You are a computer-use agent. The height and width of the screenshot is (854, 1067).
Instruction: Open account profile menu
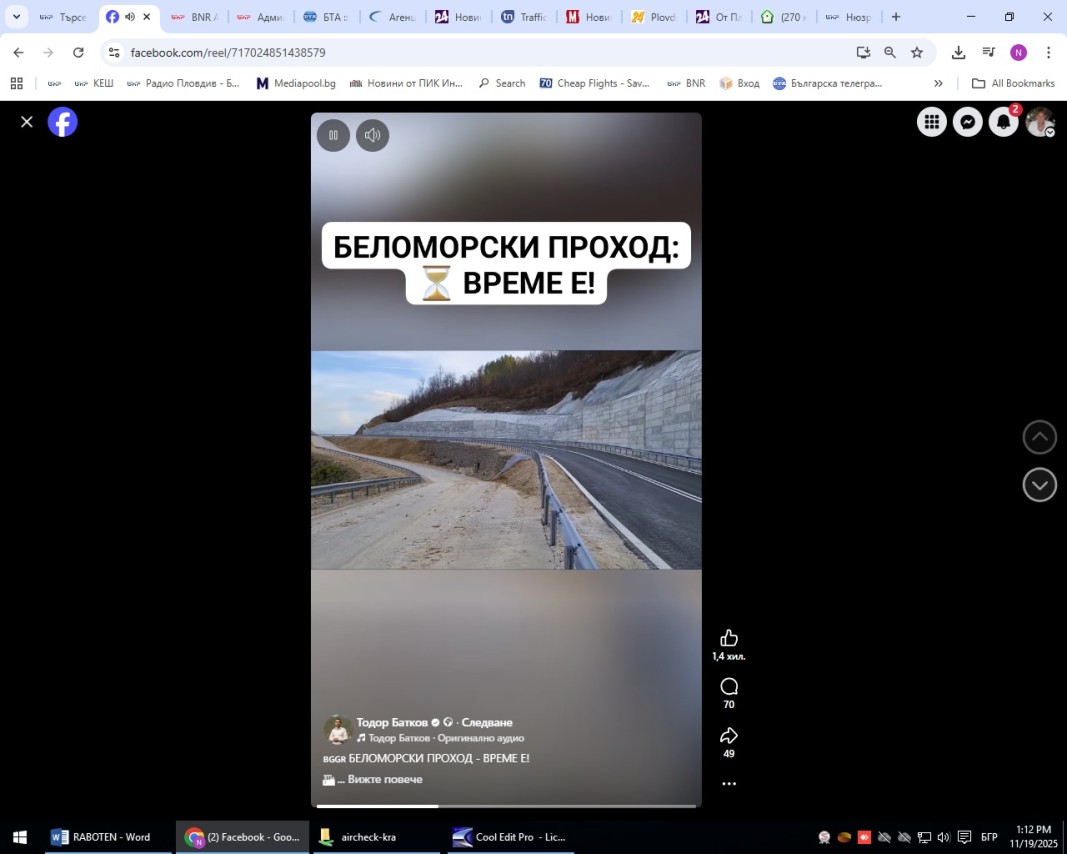tap(1040, 122)
